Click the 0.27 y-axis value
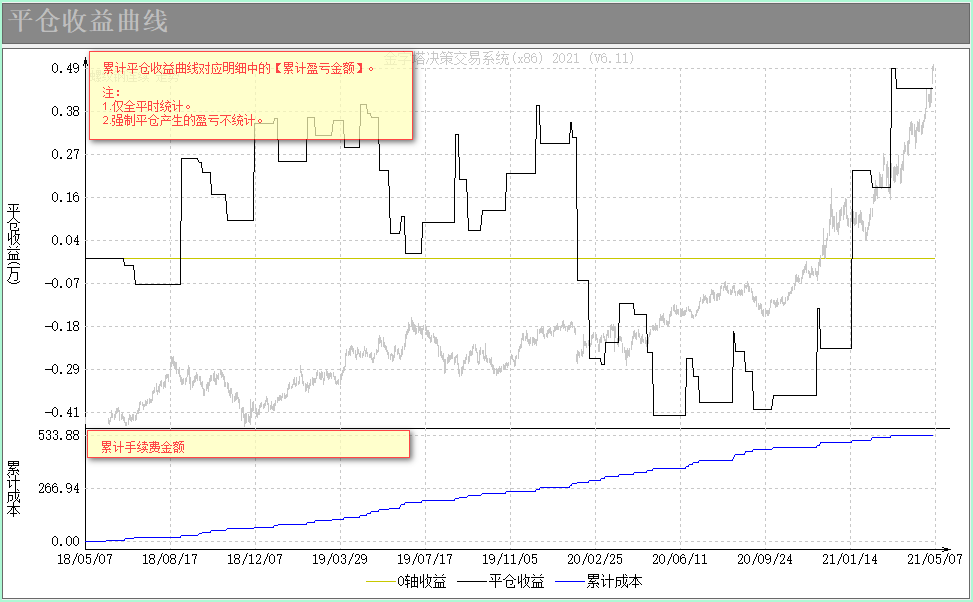Viewport: 973px width, 602px height. [65, 155]
